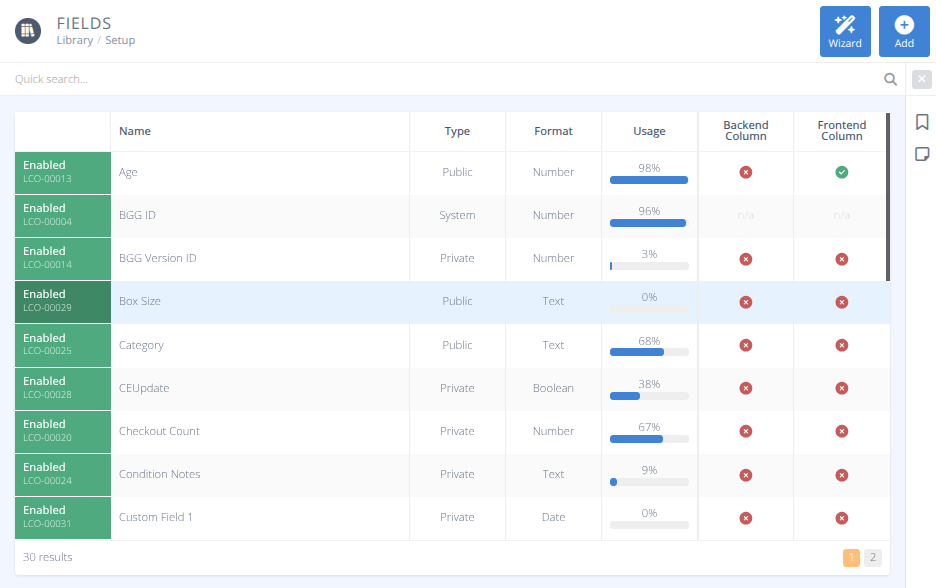The image size is (936, 588).
Task: Click the books library logo icon
Action: click(x=27, y=30)
